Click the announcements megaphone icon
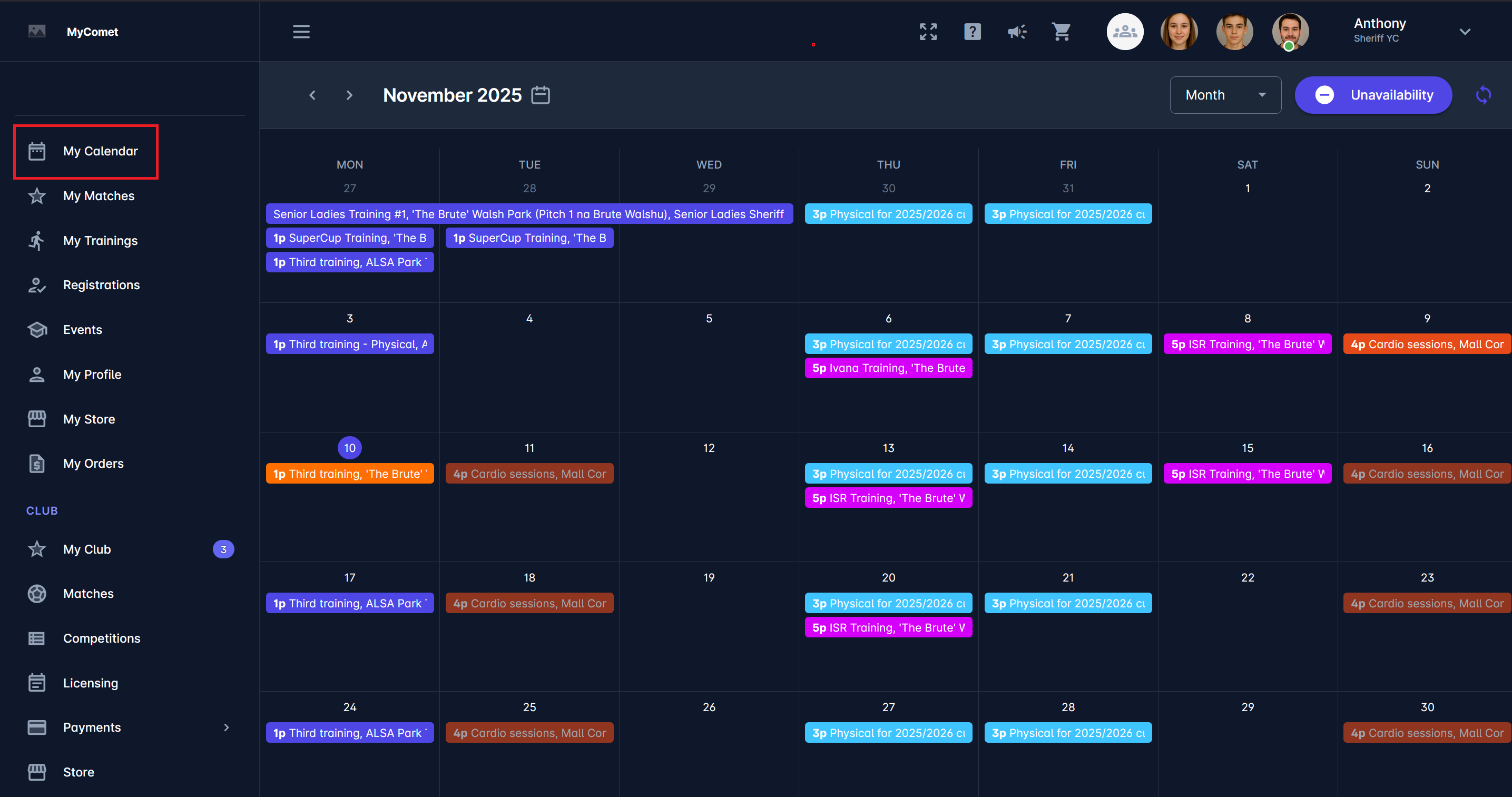Screen dimensions: 1512x797 pyautogui.click(x=1017, y=32)
